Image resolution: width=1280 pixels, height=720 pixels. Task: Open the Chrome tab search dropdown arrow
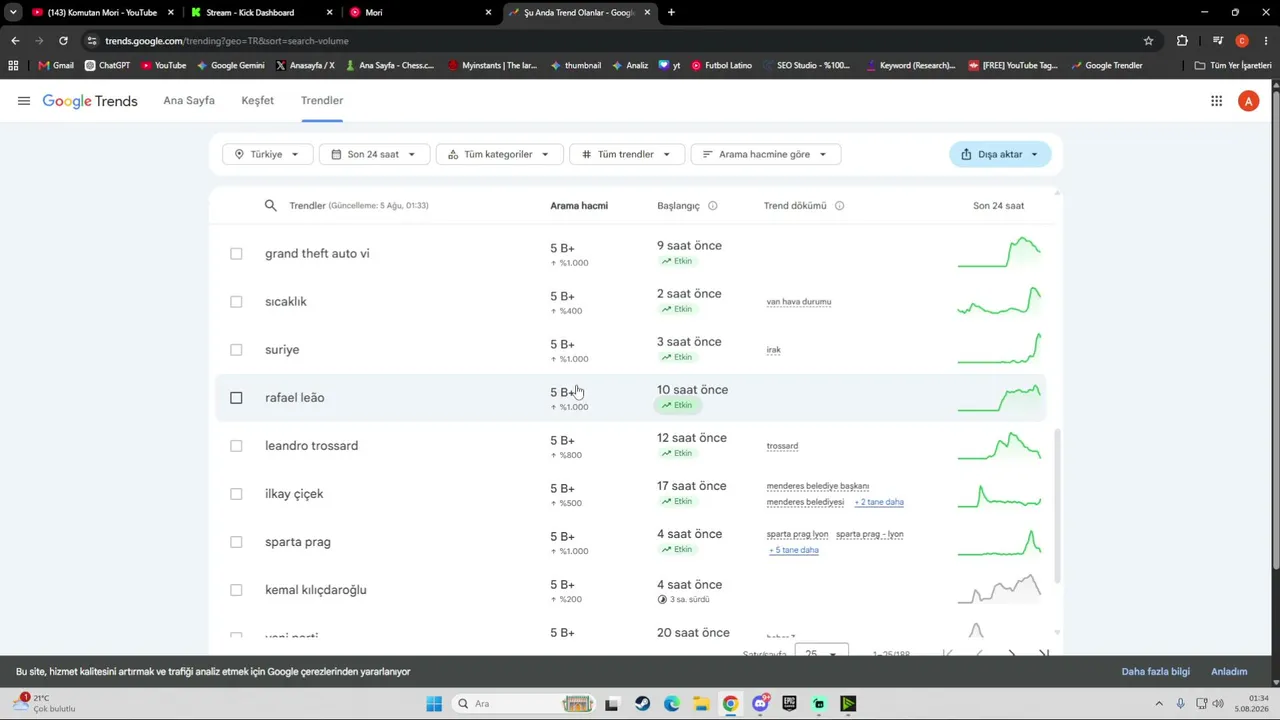click(x=13, y=13)
